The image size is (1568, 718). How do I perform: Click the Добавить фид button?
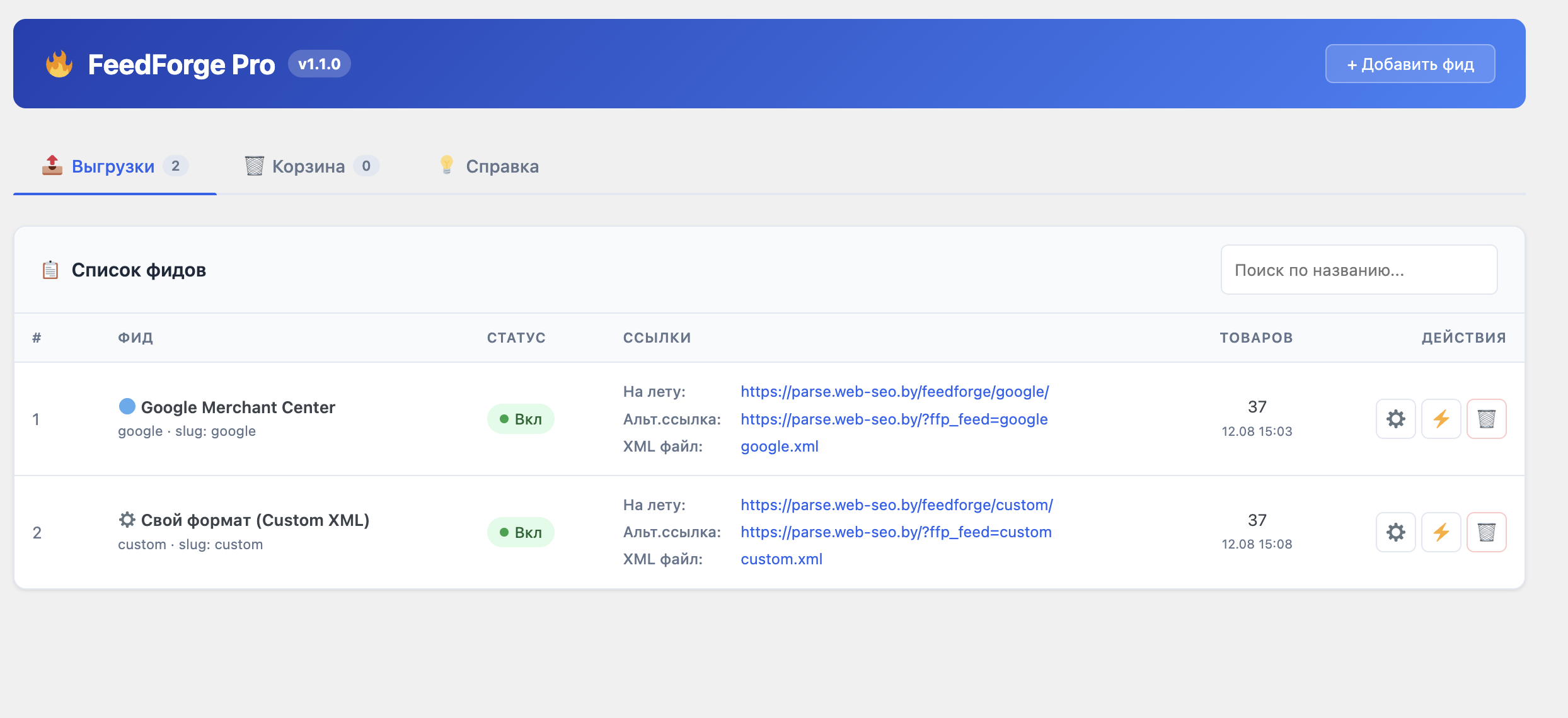coord(1410,64)
